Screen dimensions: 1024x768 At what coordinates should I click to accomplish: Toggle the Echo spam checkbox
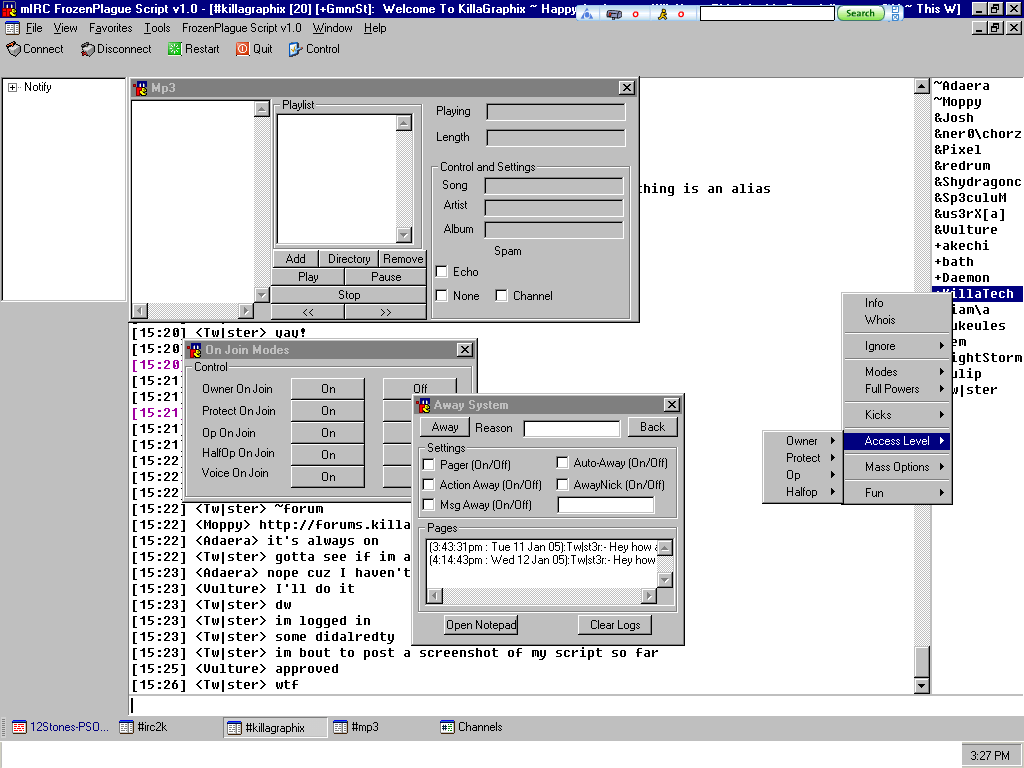[x=441, y=272]
